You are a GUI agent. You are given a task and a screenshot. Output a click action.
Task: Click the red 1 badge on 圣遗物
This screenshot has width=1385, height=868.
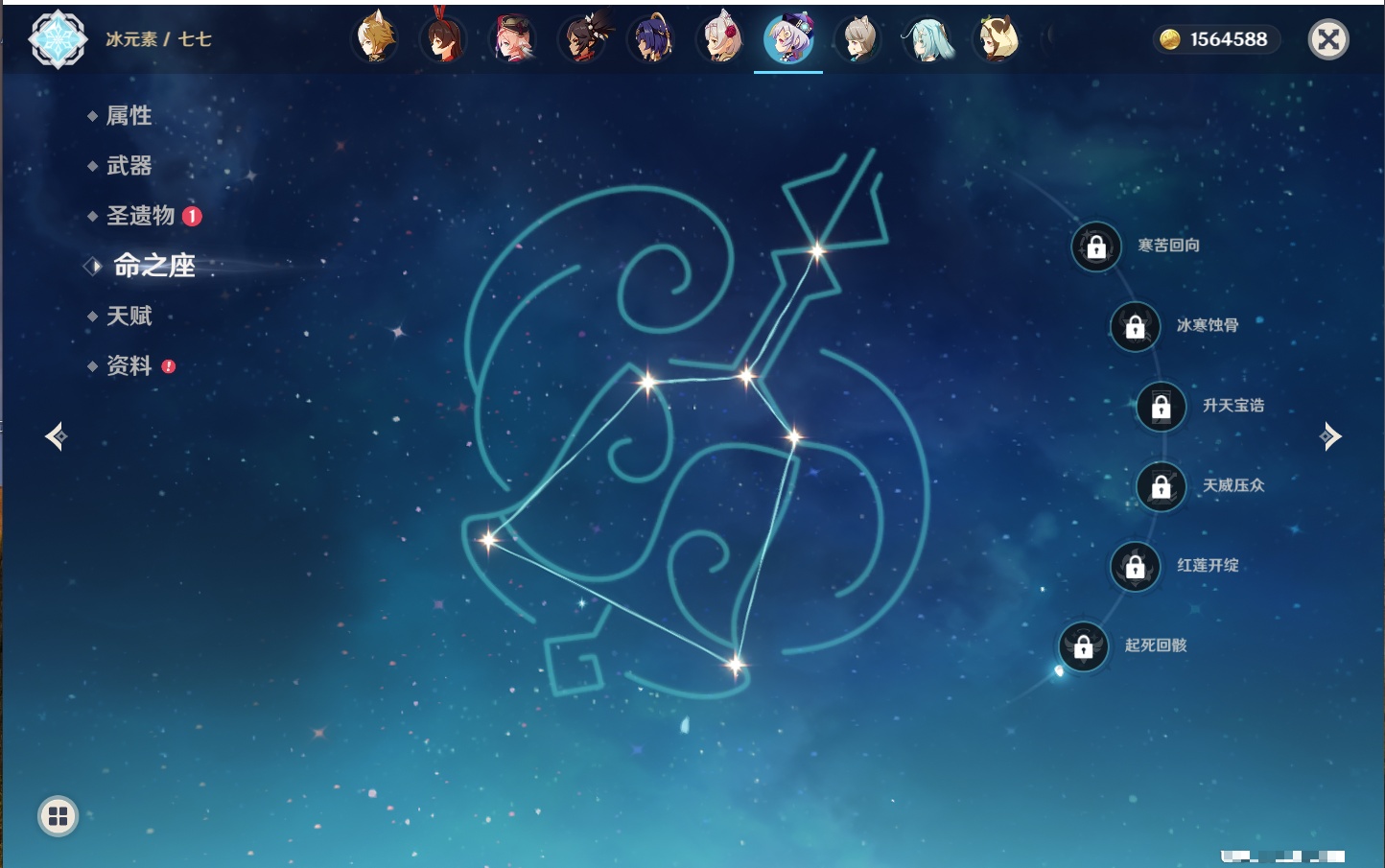tap(192, 216)
